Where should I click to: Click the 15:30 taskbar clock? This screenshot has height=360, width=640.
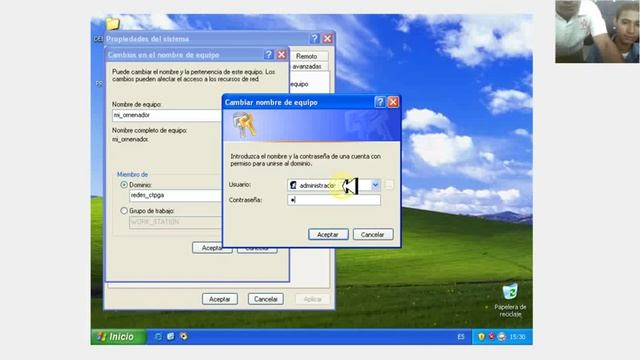click(x=518, y=337)
